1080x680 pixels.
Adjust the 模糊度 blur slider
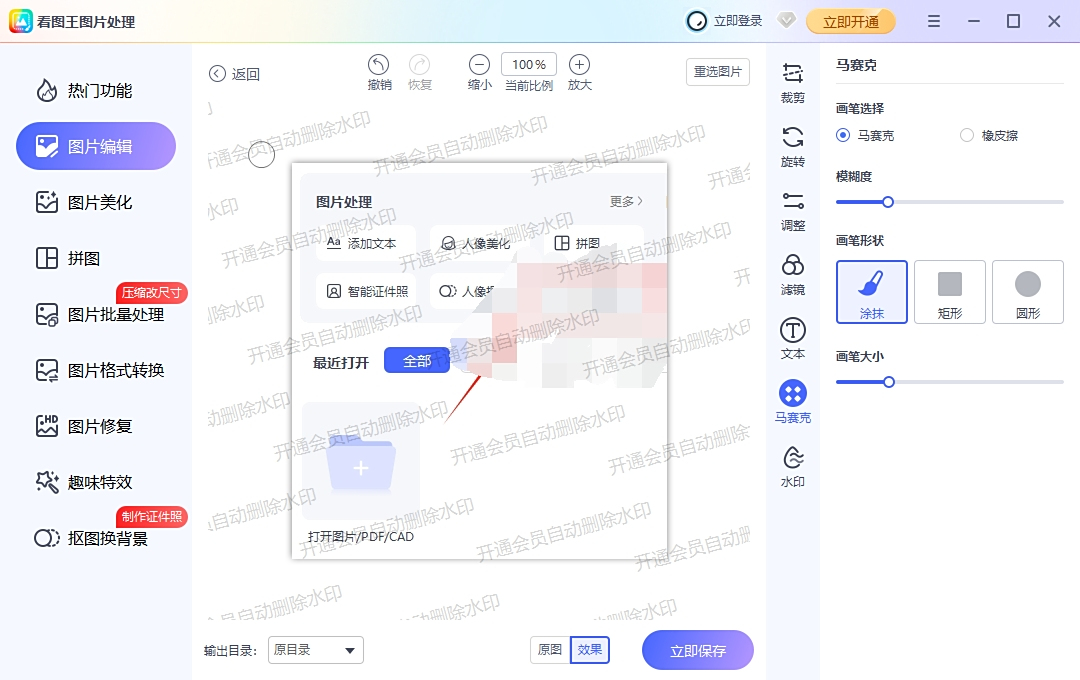[x=888, y=202]
